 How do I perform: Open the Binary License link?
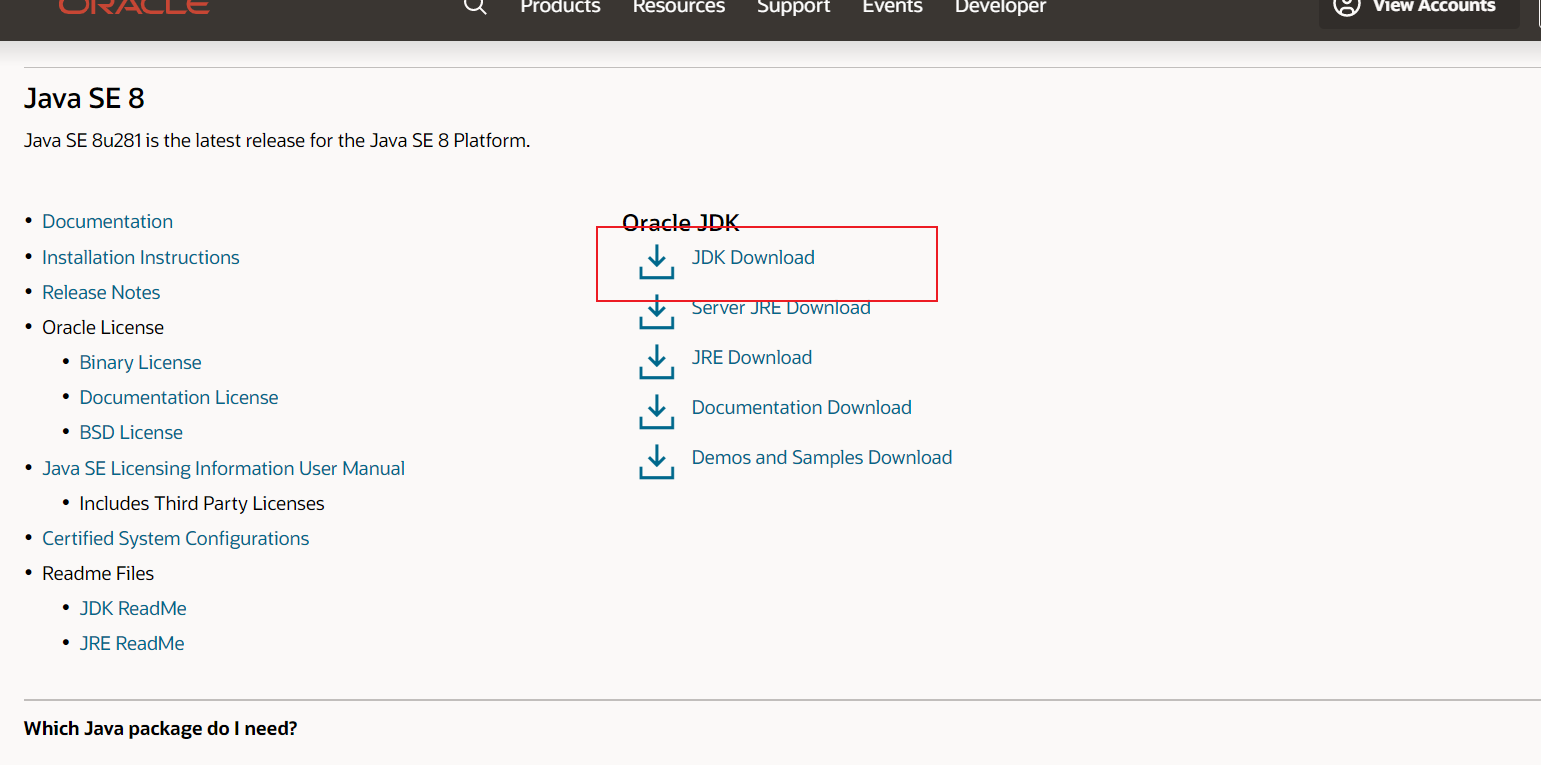point(140,362)
